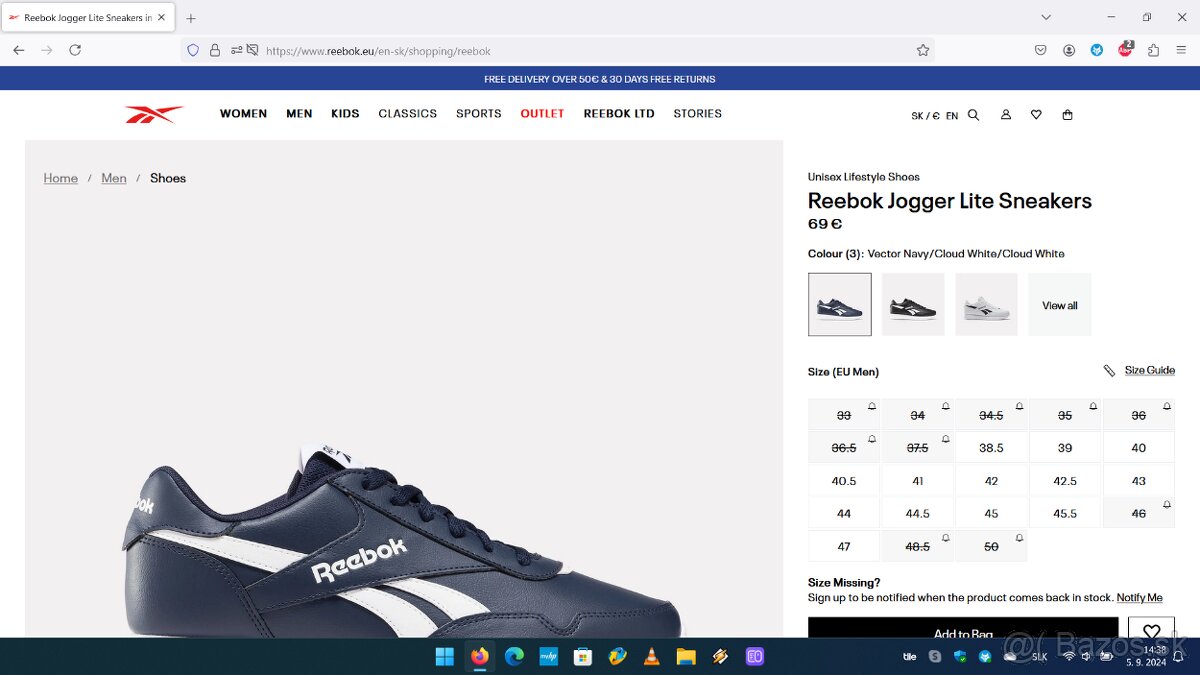Screen dimensions: 1200x675
Task: Click the account person icon
Action: (x=1005, y=115)
